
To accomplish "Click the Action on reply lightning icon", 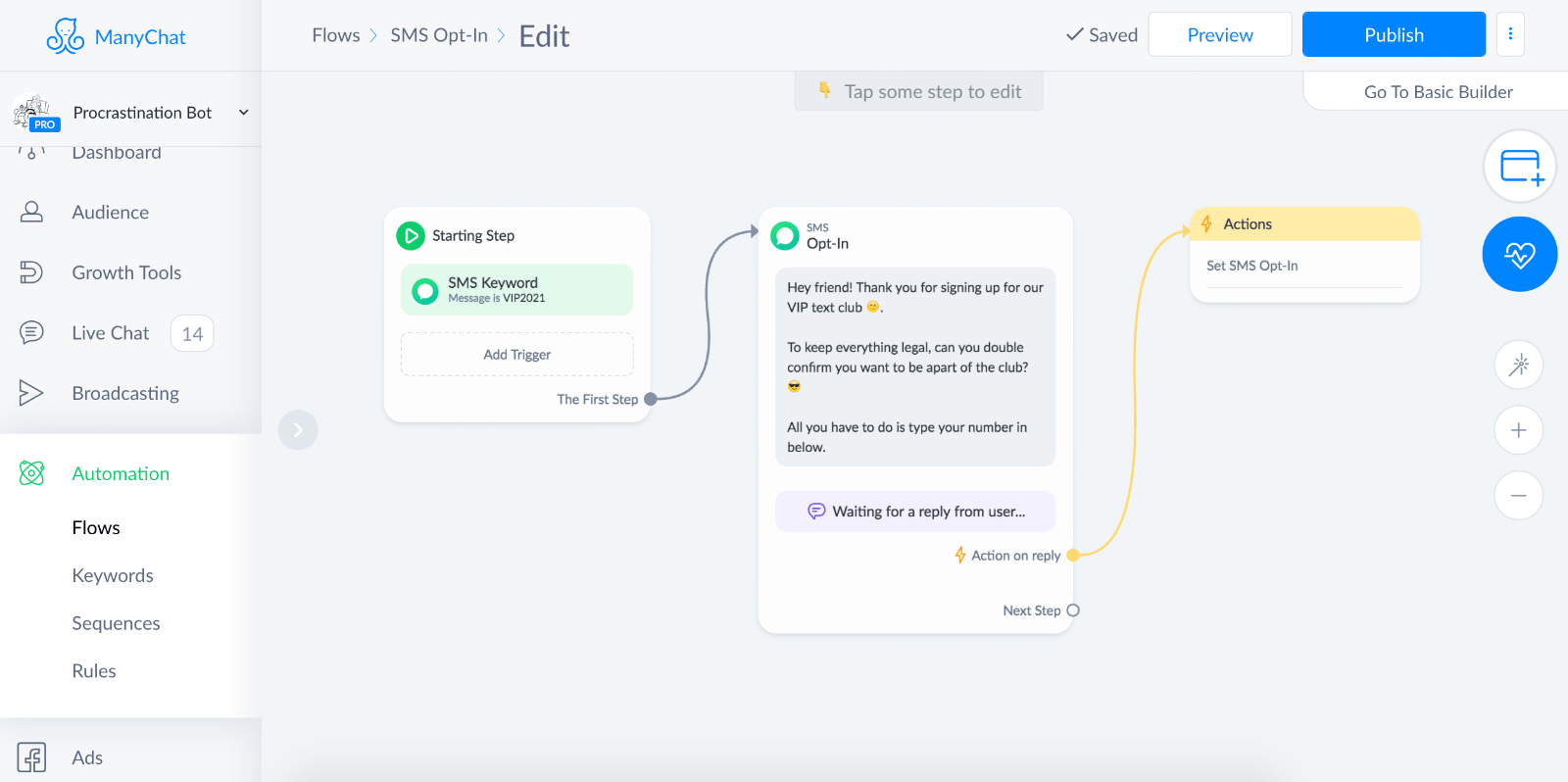I will coord(960,556).
